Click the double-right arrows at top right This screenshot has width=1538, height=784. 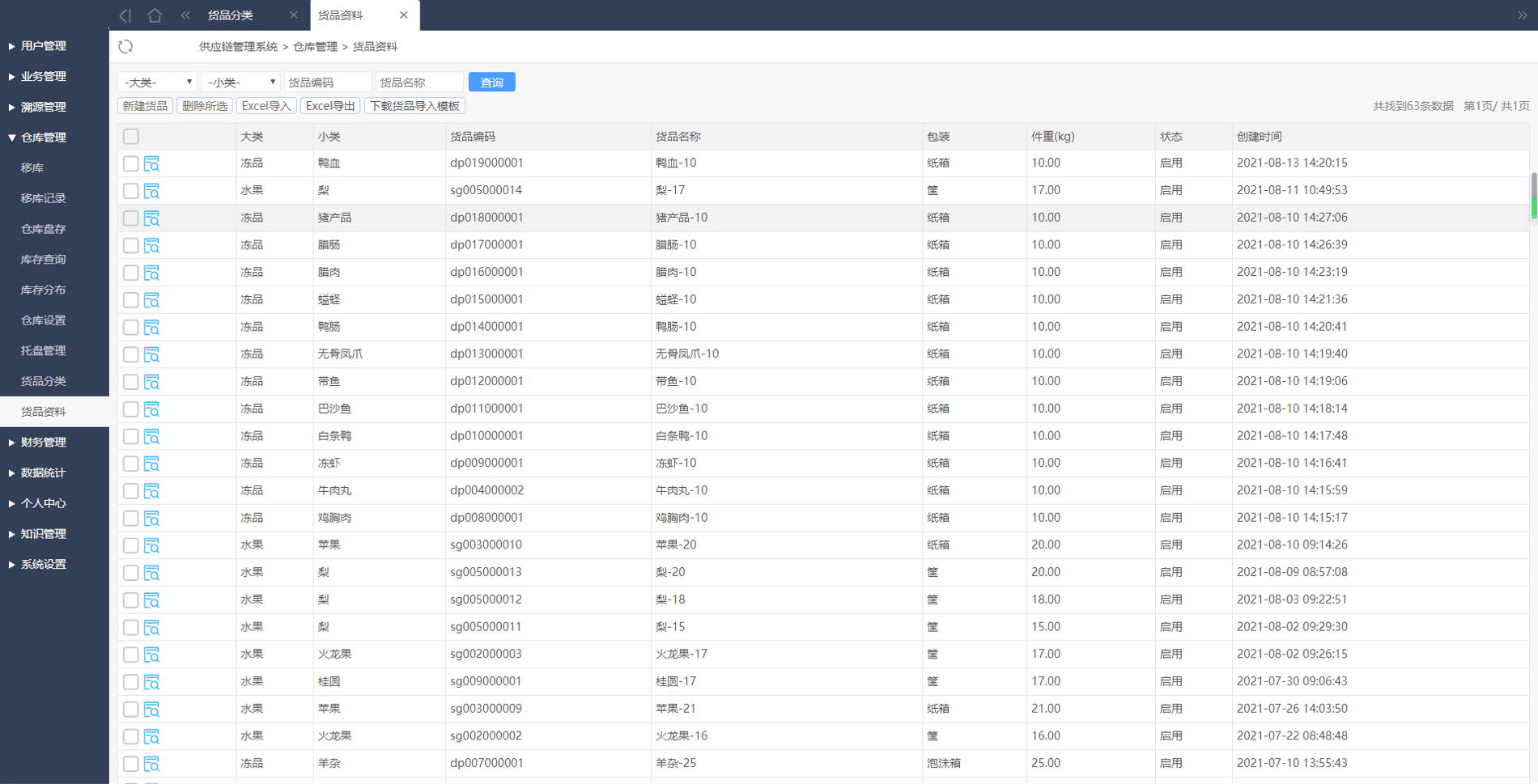point(1522,15)
